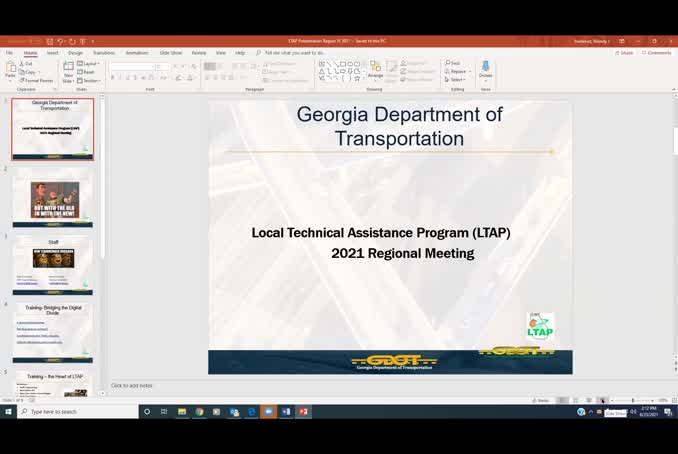678x454 pixels.
Task: Open Outlook from the taskbar
Action: click(234, 412)
